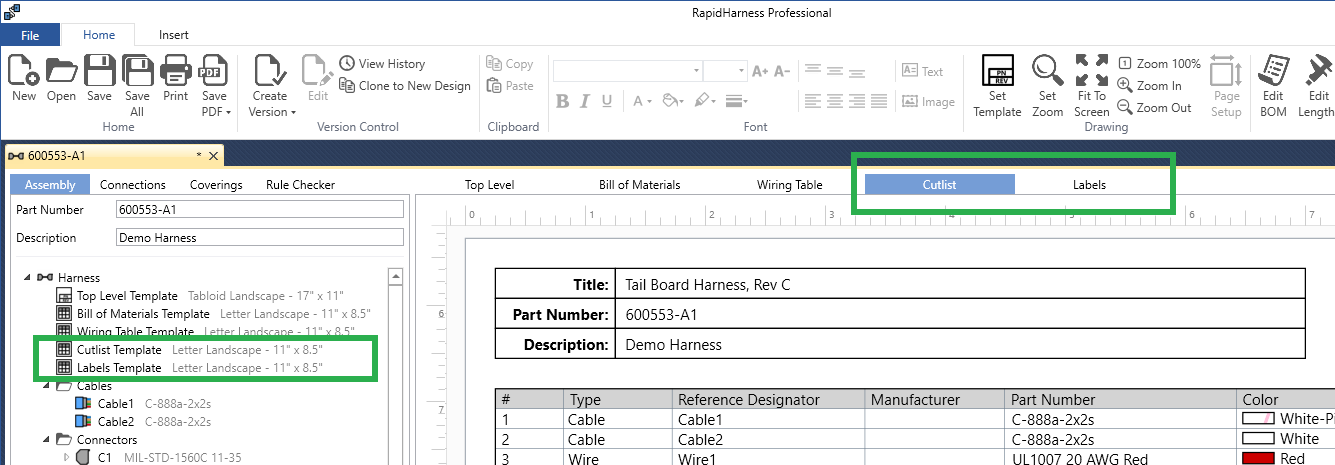Click the Save PDF button
Viewport: 1335px width, 465px height.
(214, 86)
